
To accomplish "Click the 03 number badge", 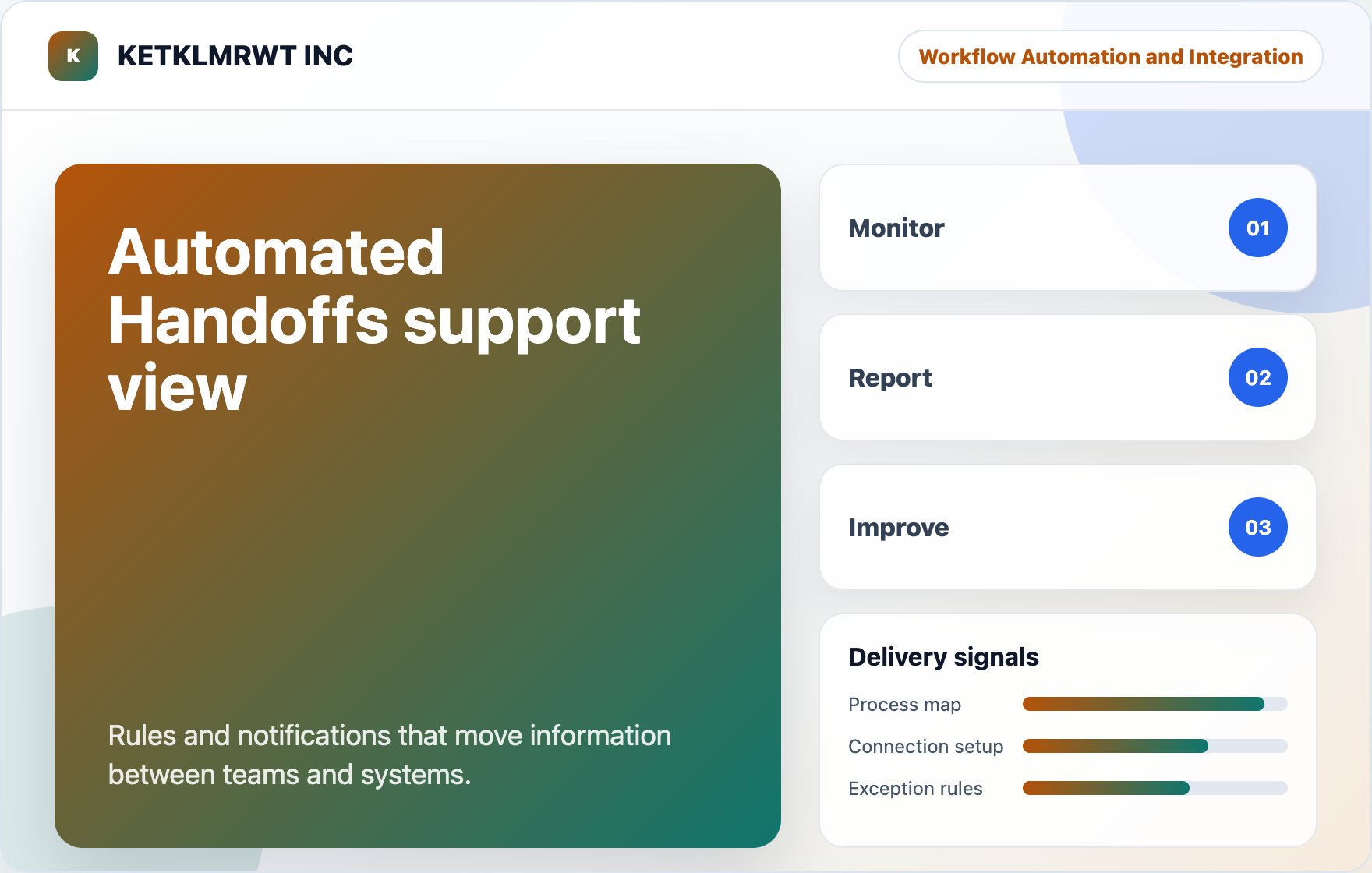I will (x=1258, y=527).
